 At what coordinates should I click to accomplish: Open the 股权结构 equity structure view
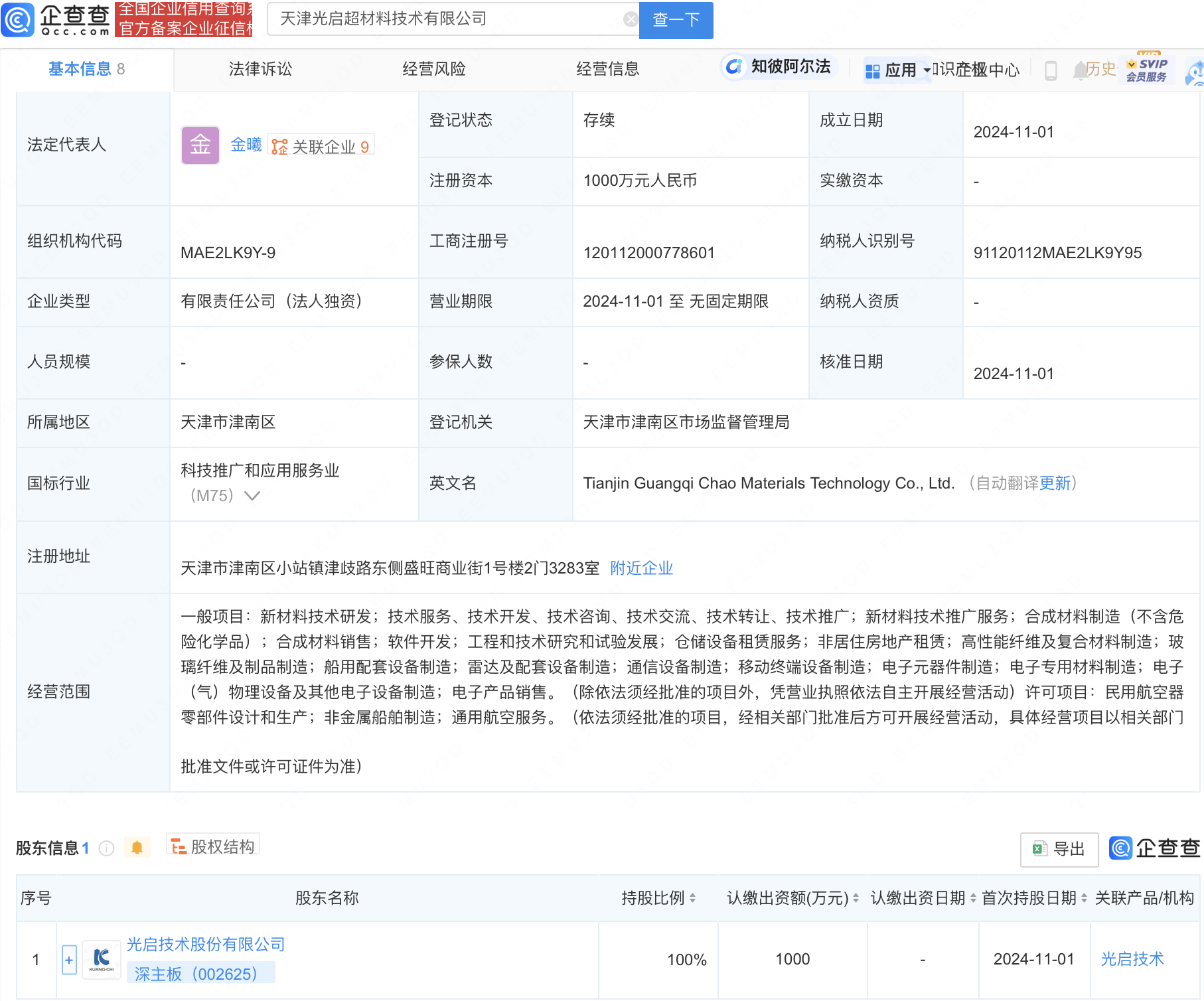point(212,846)
